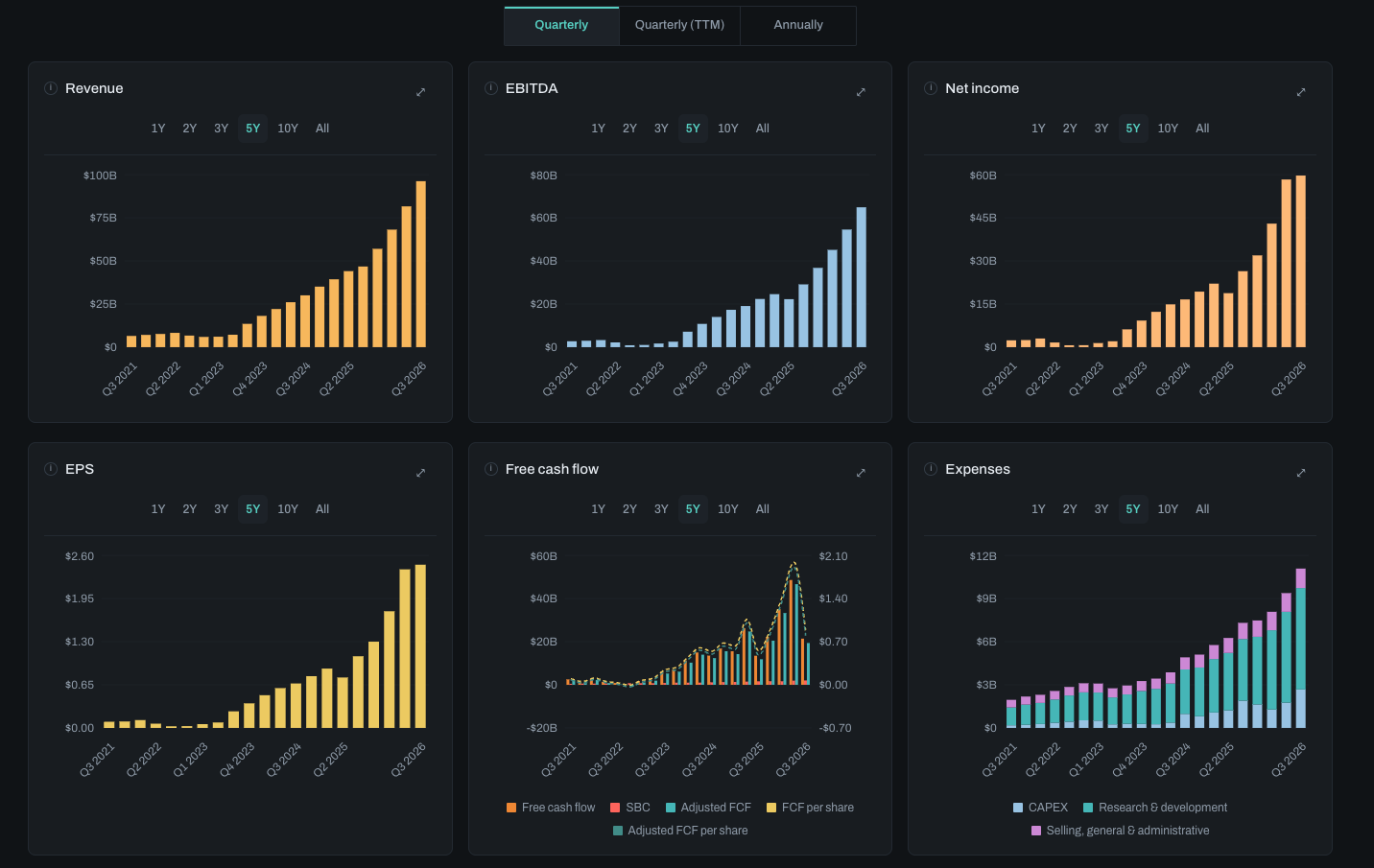Open the Free cash flow info icon

point(491,469)
